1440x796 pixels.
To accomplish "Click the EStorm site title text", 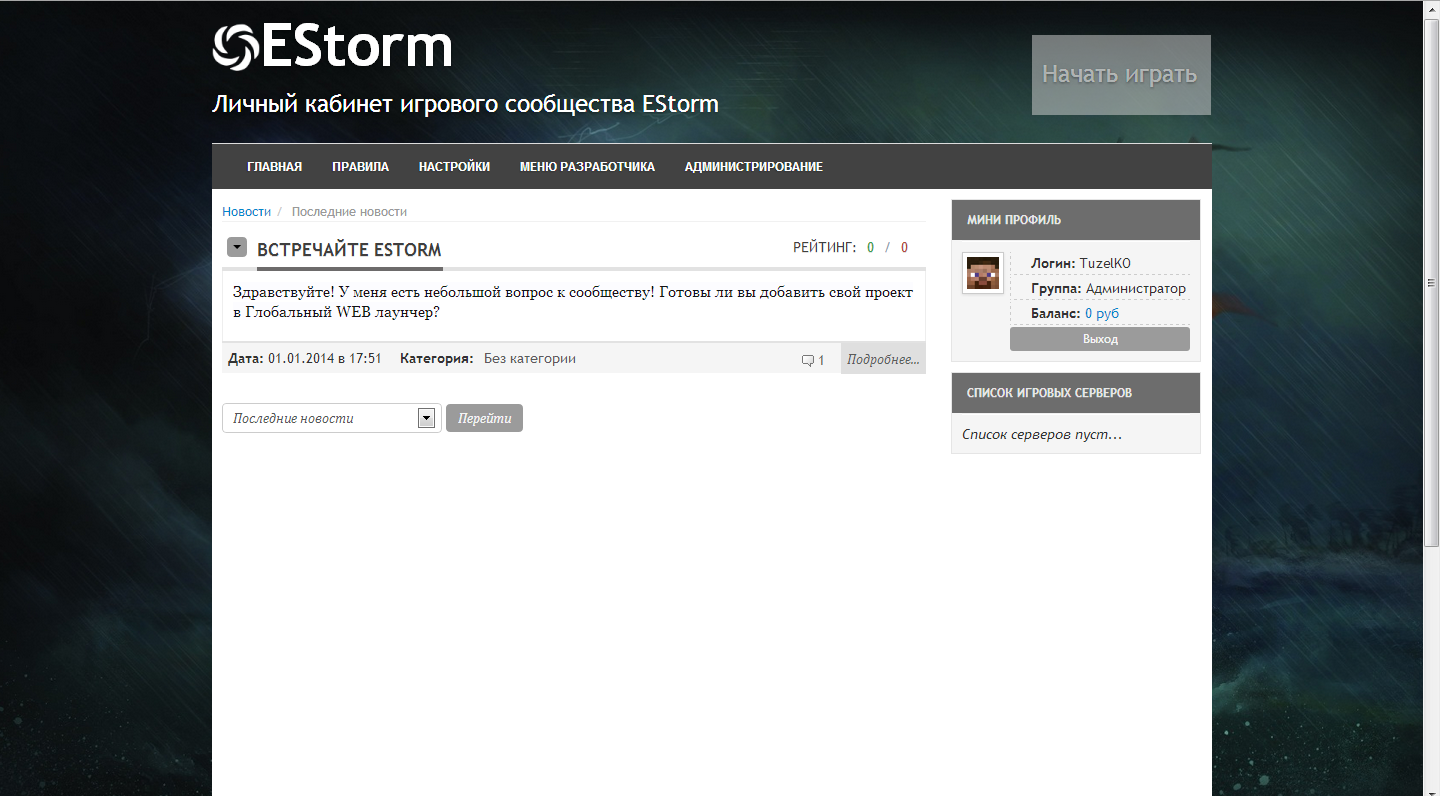I will click(x=357, y=47).
